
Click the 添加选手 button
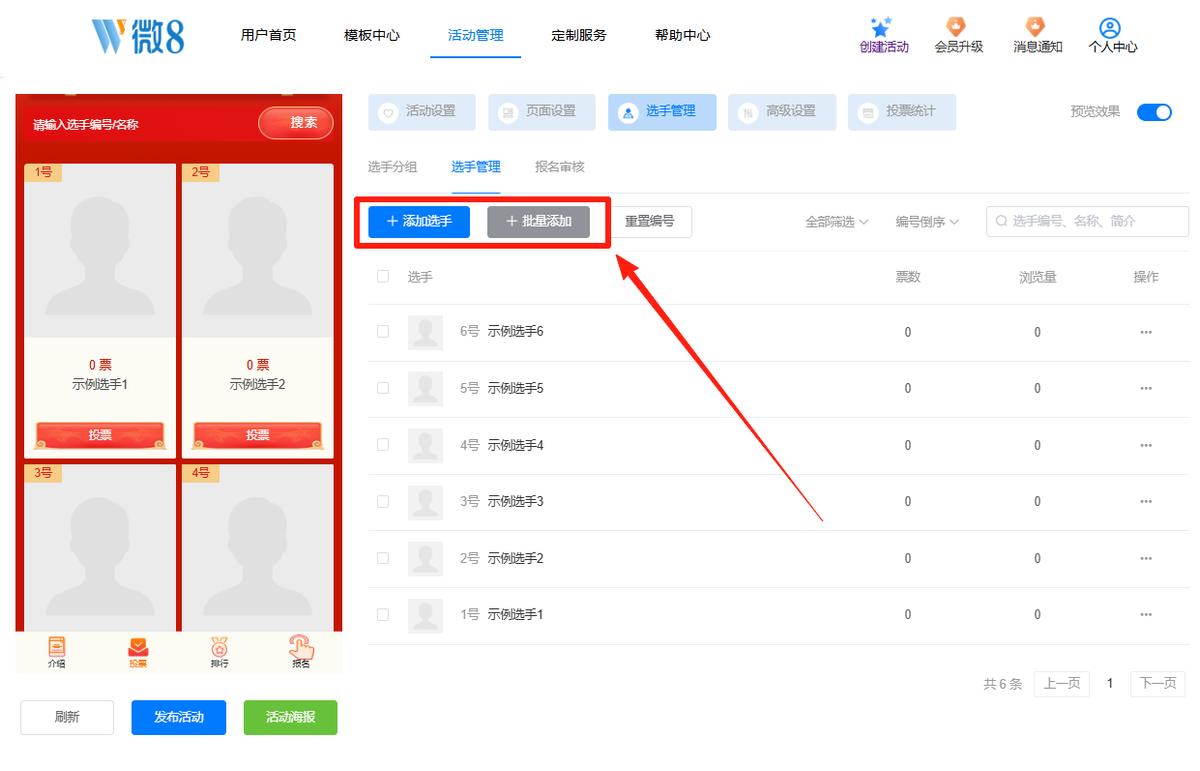419,221
